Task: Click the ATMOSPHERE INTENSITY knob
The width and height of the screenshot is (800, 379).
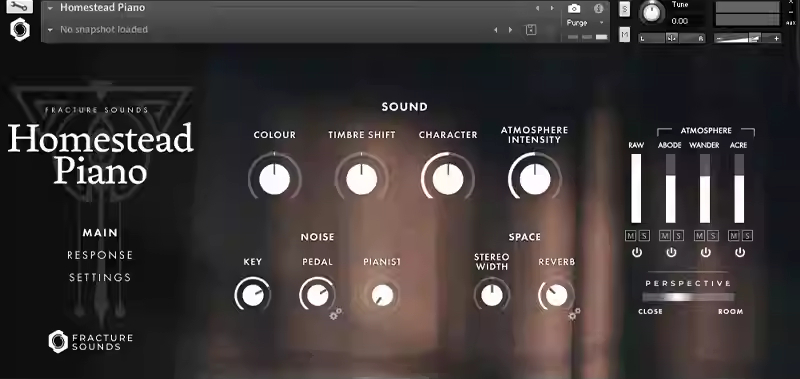Action: click(x=535, y=179)
